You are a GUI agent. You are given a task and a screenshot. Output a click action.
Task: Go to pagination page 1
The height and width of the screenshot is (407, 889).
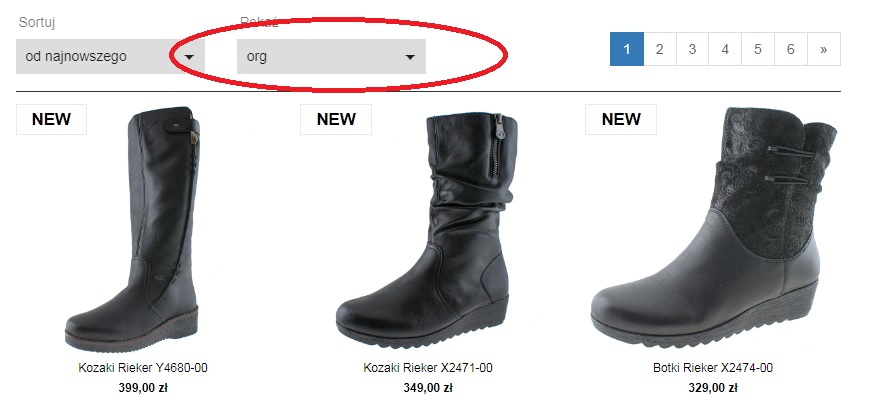pyautogui.click(x=626, y=49)
